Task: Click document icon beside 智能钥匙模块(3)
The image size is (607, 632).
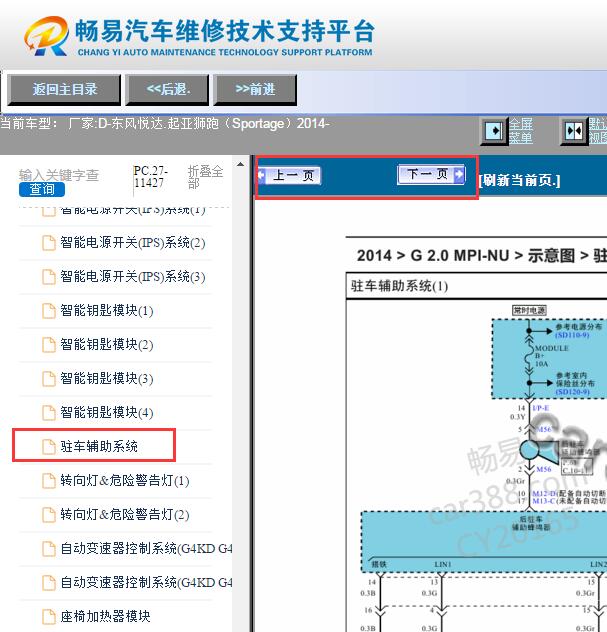Action: pyautogui.click(x=49, y=379)
